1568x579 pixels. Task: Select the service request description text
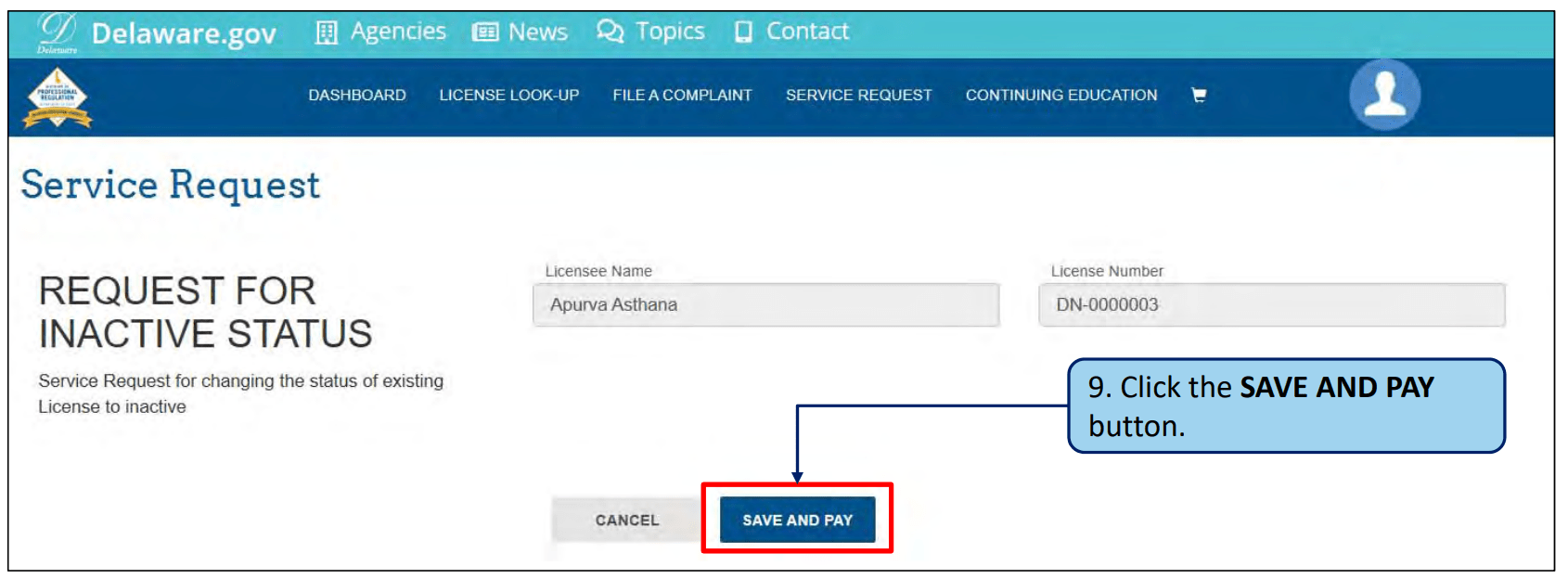pos(240,393)
